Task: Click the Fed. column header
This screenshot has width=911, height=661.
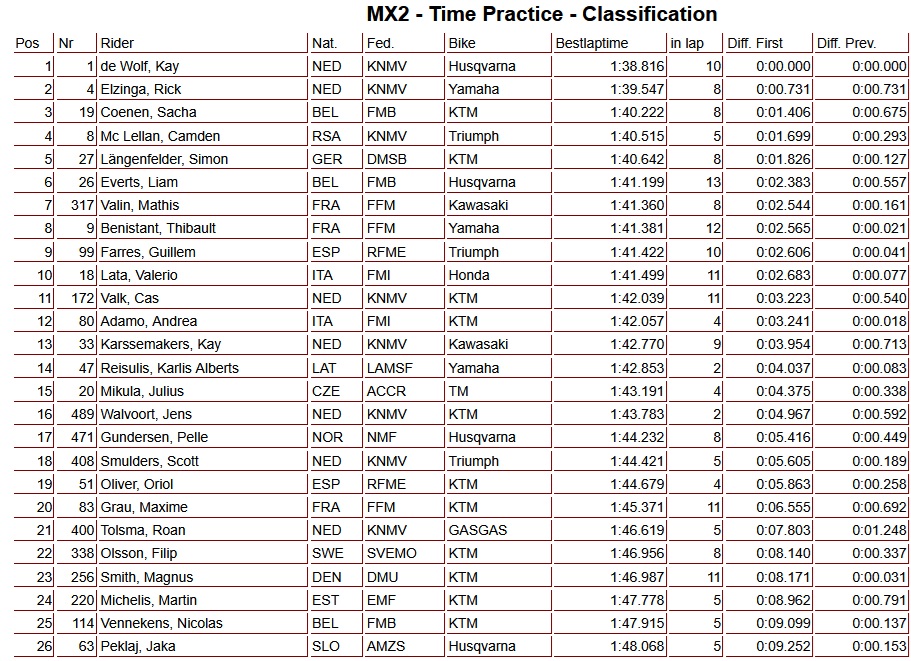Action: click(380, 43)
